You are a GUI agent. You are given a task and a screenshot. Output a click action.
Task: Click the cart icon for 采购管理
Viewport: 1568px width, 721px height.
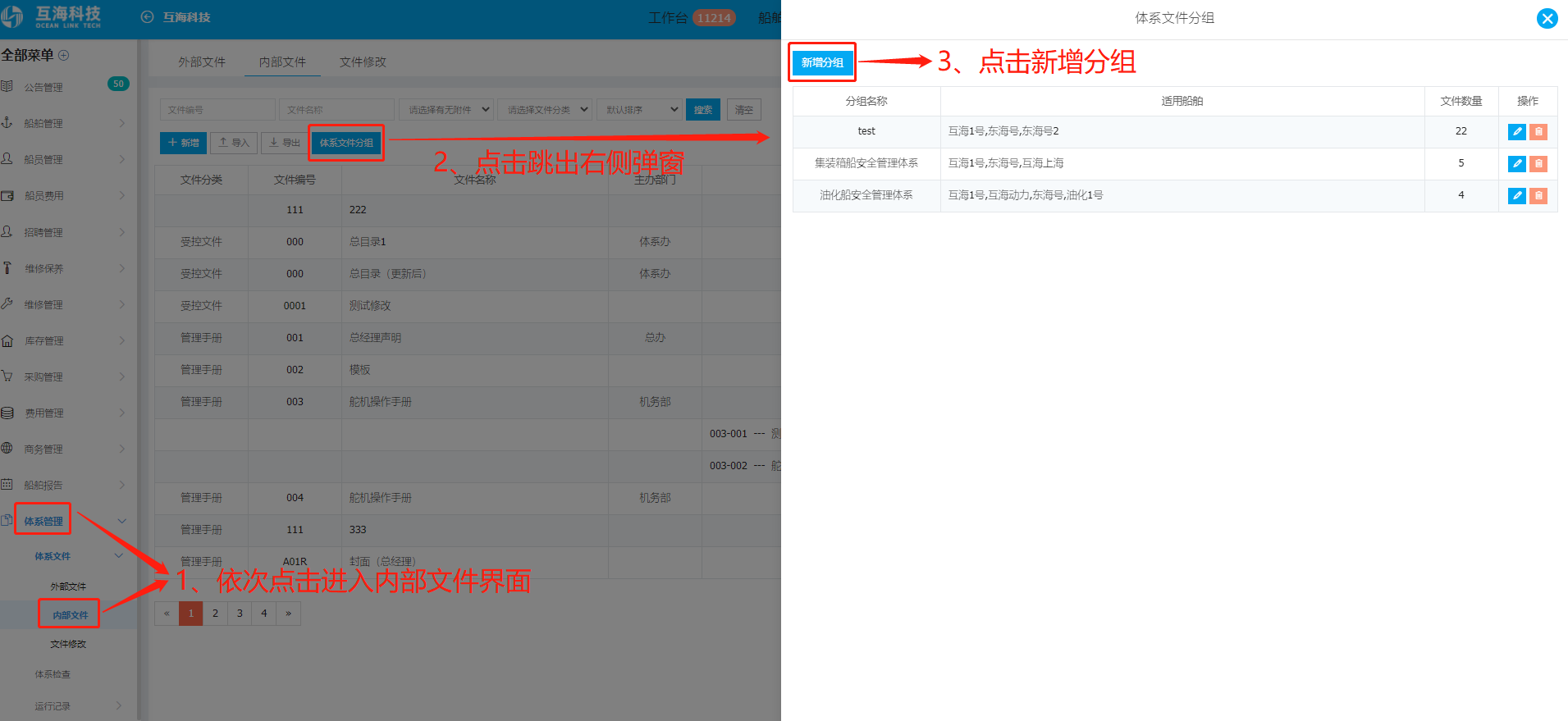[x=7, y=376]
